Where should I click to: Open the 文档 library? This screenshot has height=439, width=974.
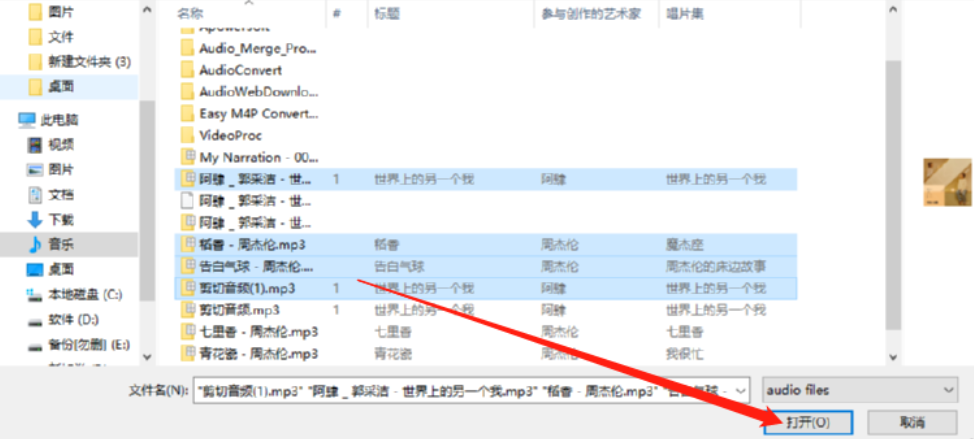51,195
